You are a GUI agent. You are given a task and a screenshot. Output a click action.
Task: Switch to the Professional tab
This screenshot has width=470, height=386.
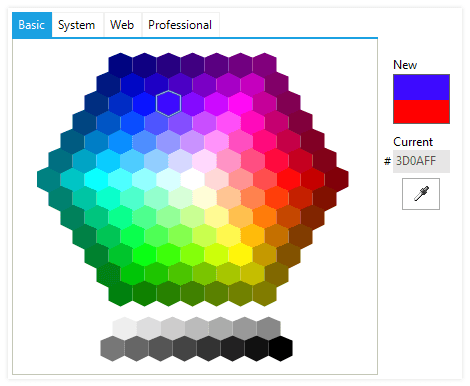(180, 25)
